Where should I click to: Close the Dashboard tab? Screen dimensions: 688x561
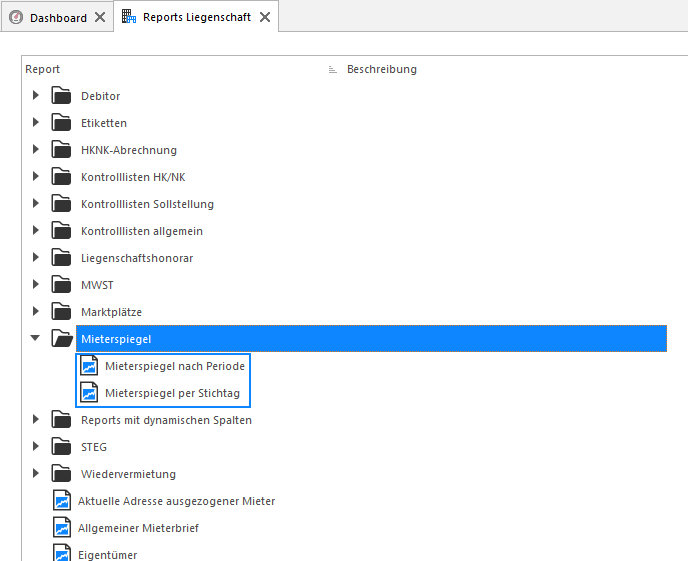tap(100, 18)
